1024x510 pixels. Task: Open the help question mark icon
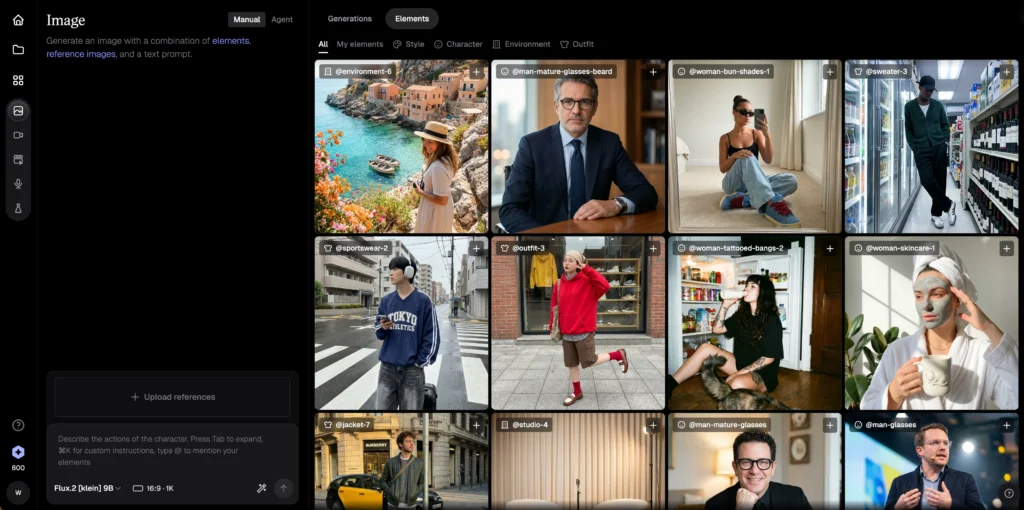[18, 425]
